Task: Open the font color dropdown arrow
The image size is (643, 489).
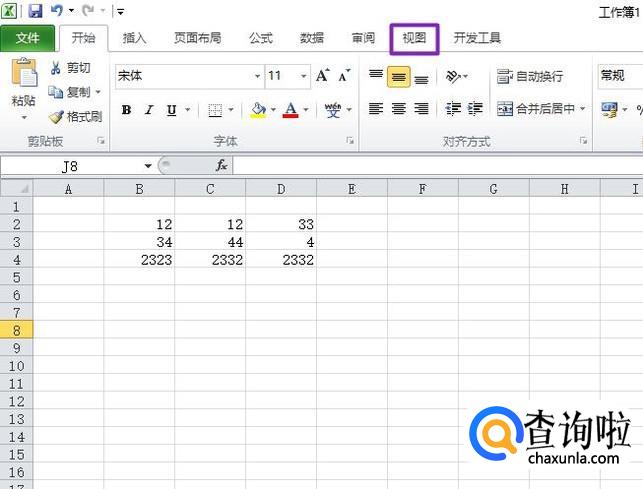Action: 306,110
